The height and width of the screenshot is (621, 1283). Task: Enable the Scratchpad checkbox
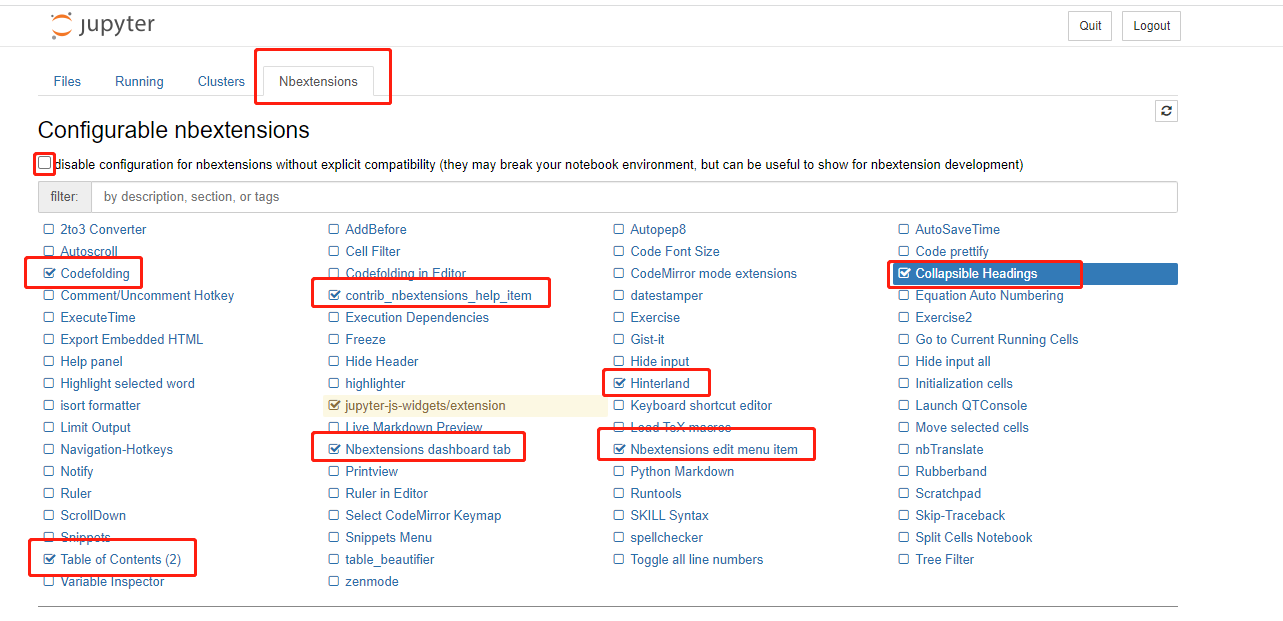(904, 493)
